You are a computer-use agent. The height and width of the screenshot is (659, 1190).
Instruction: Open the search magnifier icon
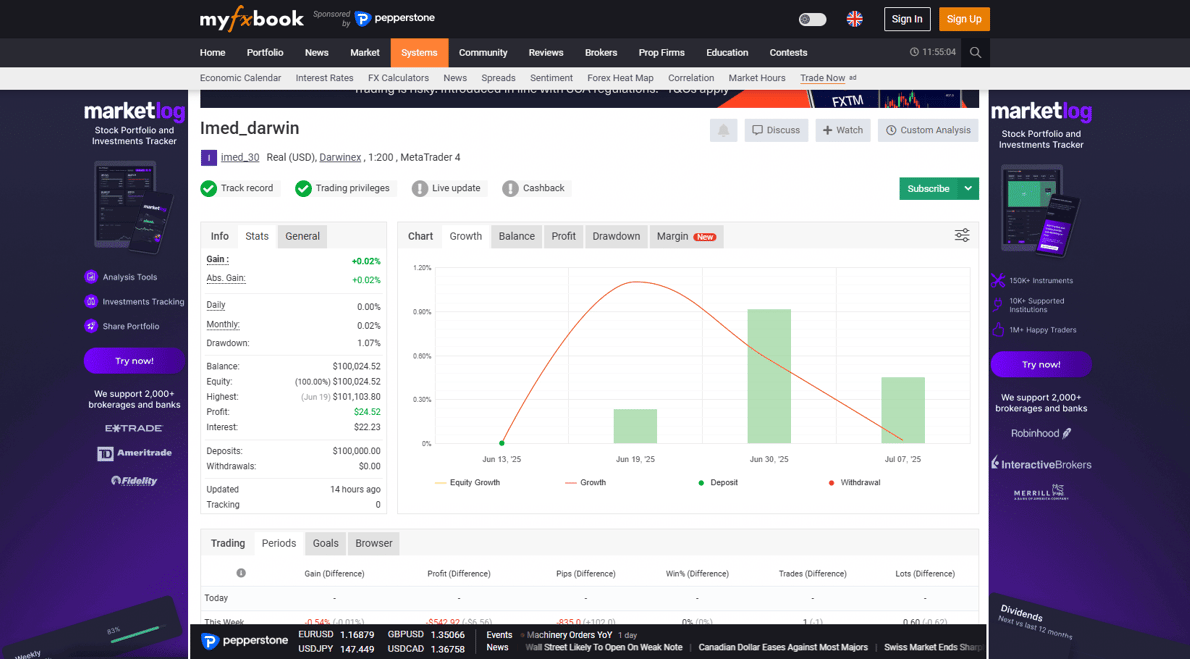click(975, 52)
